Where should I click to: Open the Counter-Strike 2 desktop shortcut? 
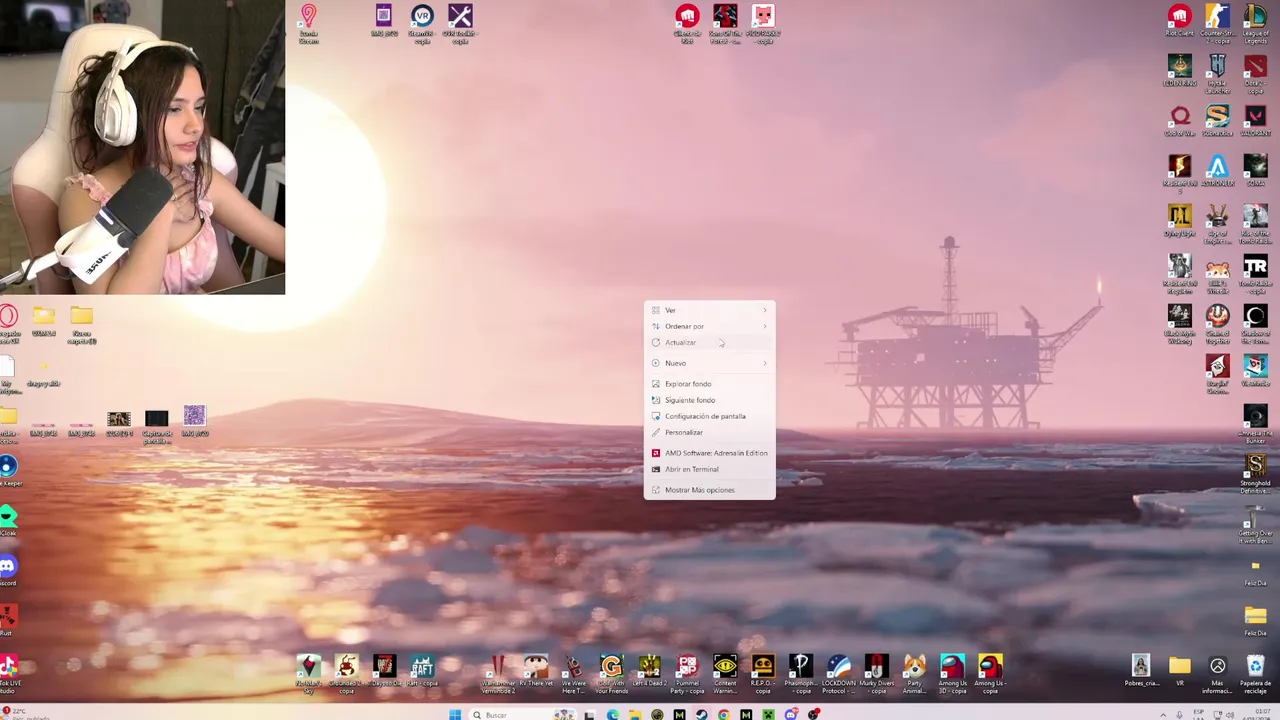coord(1217,23)
